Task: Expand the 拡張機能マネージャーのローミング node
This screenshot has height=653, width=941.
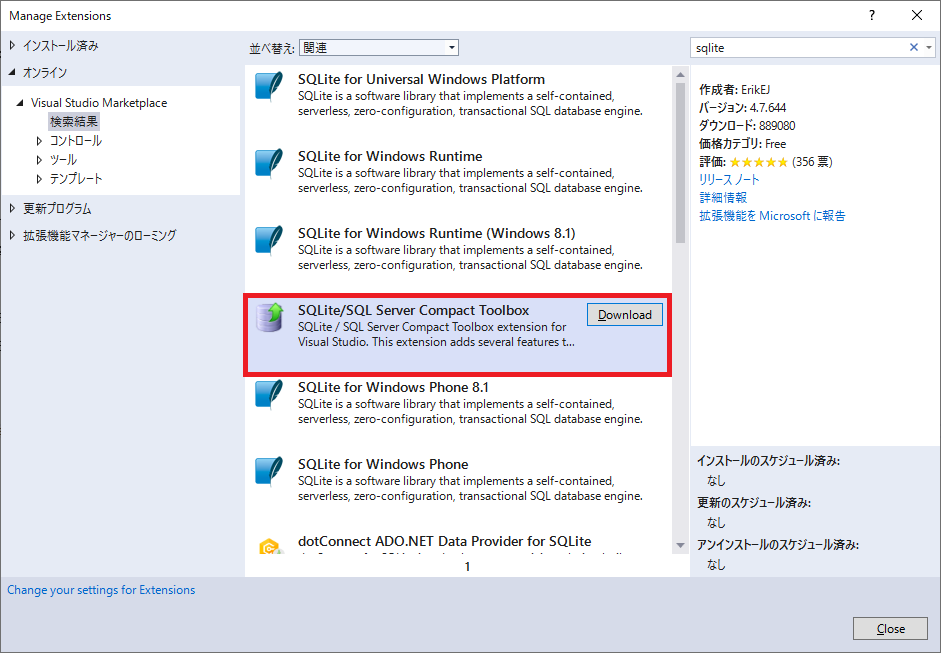Action: 12,235
